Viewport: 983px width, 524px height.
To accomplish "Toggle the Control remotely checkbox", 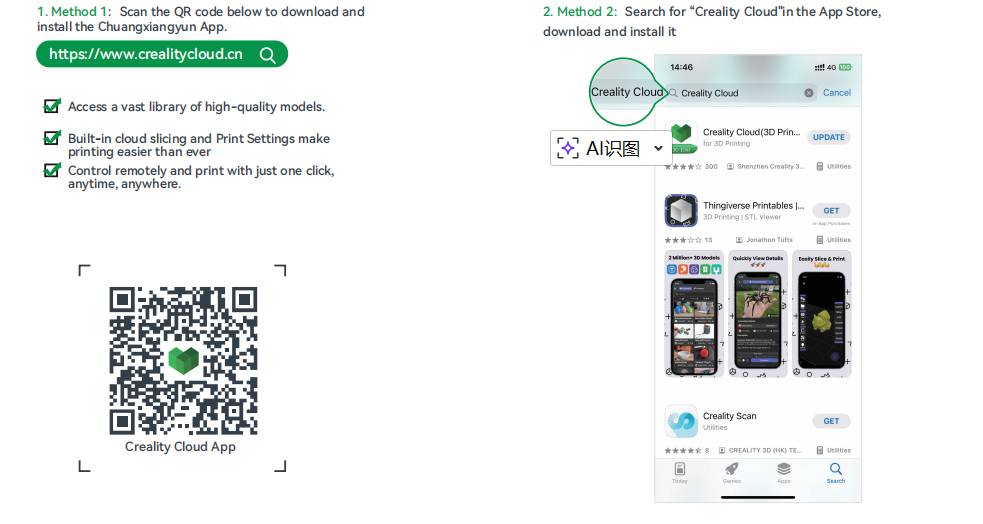I will coord(52,169).
